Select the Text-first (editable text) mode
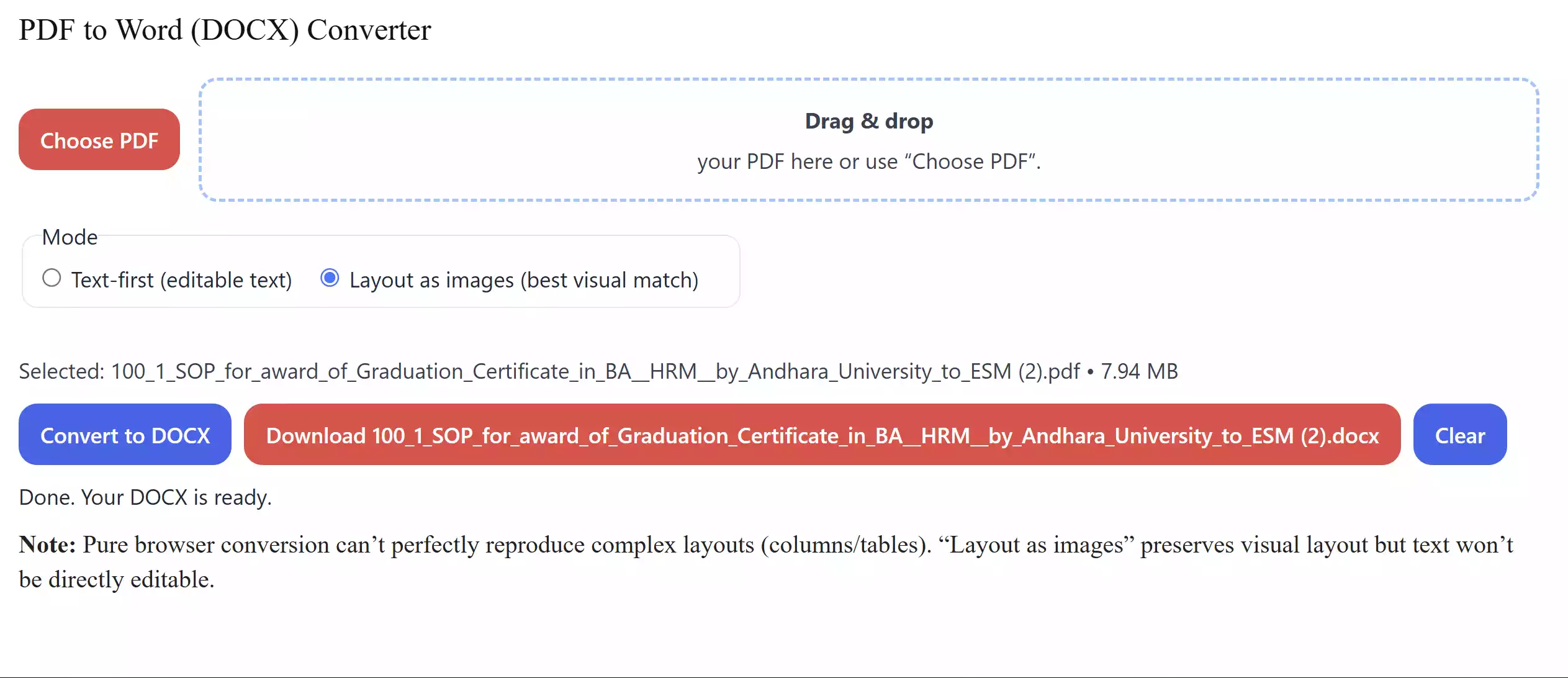Viewport: 1568px width, 678px height. click(x=52, y=278)
